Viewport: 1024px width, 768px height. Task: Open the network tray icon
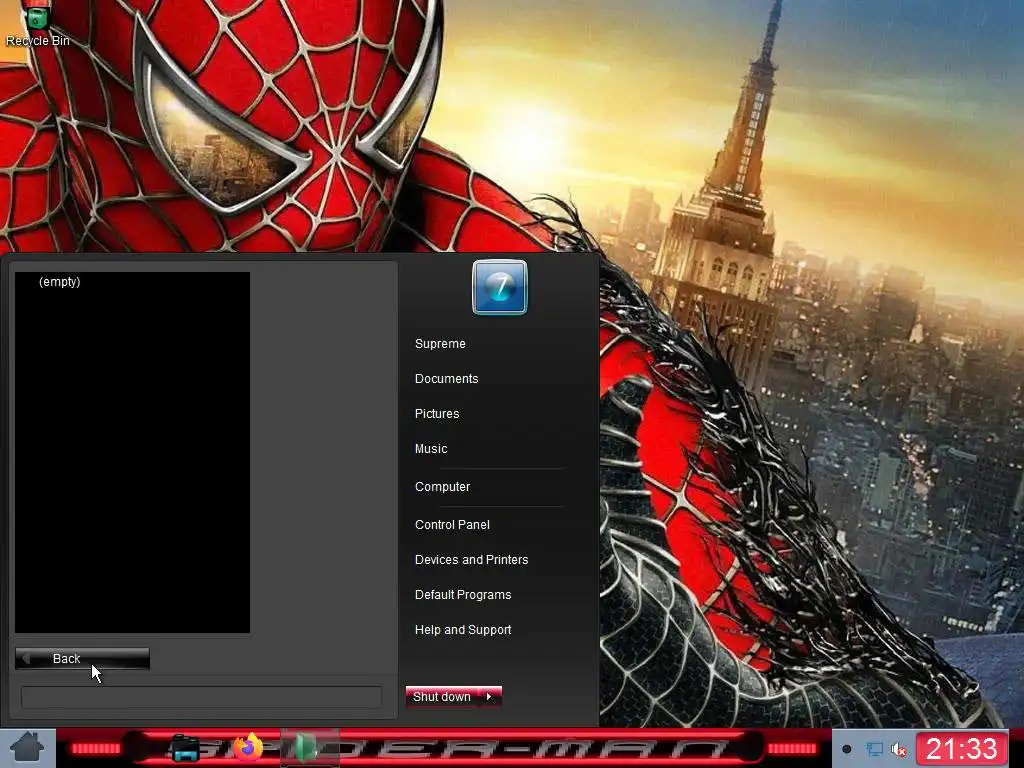(x=874, y=750)
